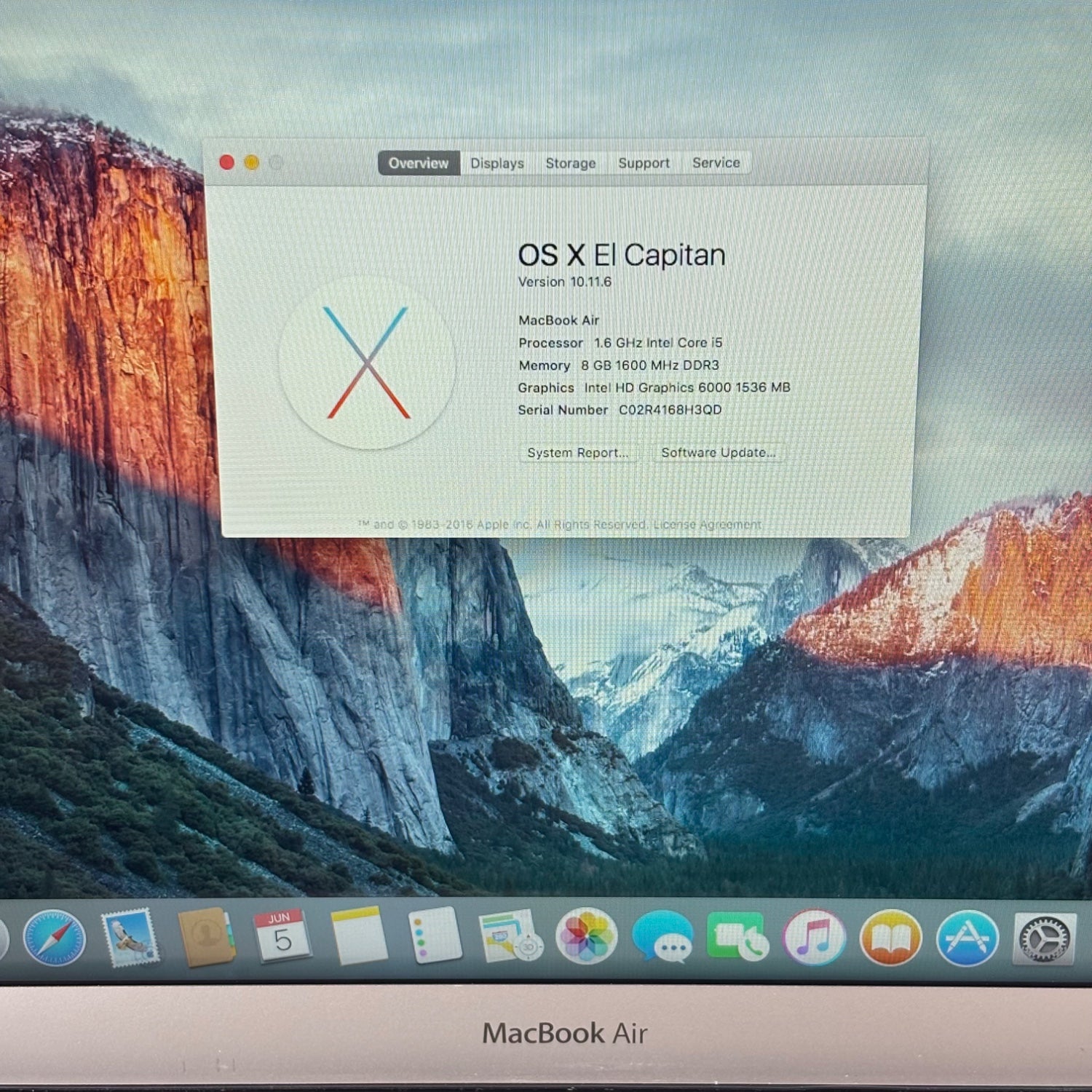
Task: Switch to the Service tab
Action: [716, 162]
